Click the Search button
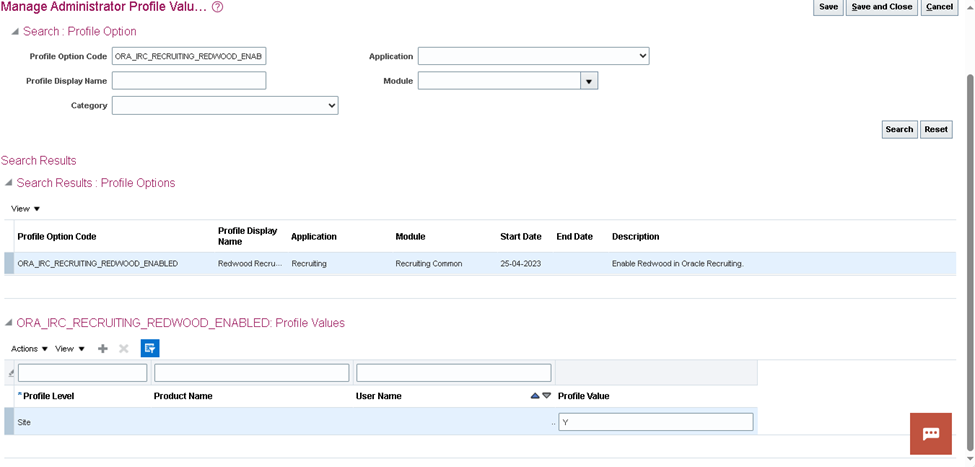The height and width of the screenshot is (467, 975). (x=899, y=129)
